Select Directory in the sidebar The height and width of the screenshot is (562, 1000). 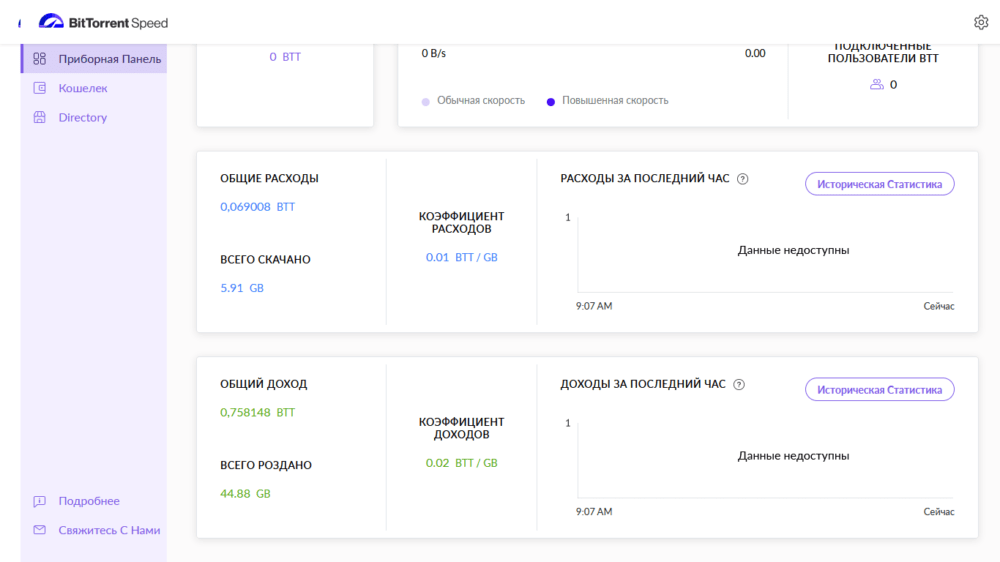pyautogui.click(x=82, y=117)
